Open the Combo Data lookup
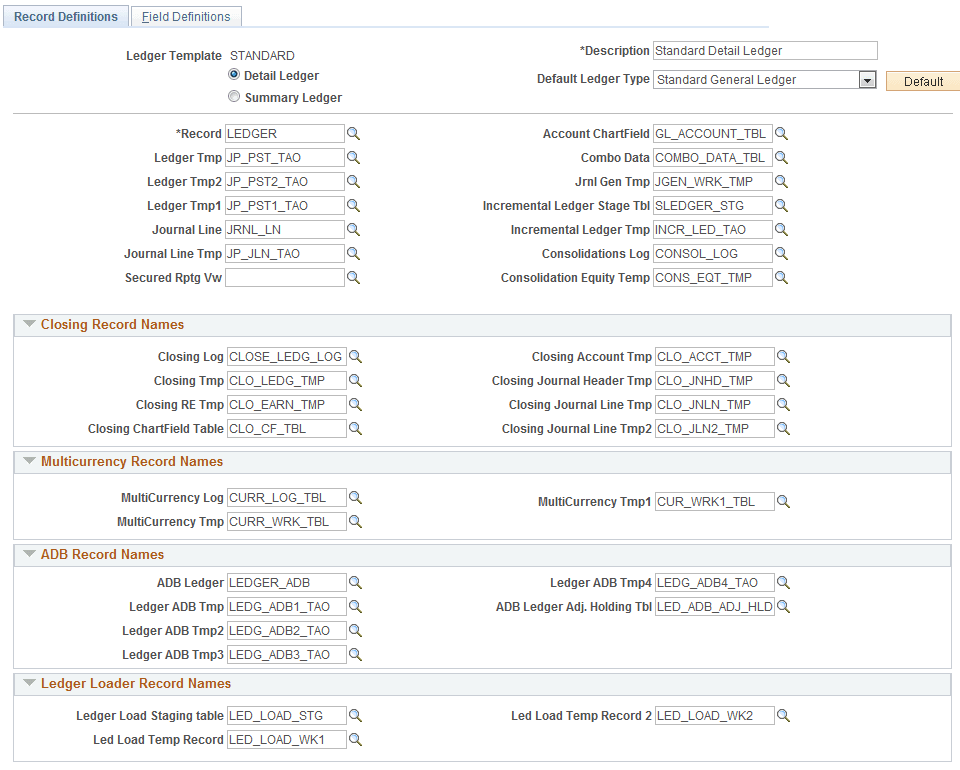Viewport: 960px width, 770px height. [x=782, y=157]
